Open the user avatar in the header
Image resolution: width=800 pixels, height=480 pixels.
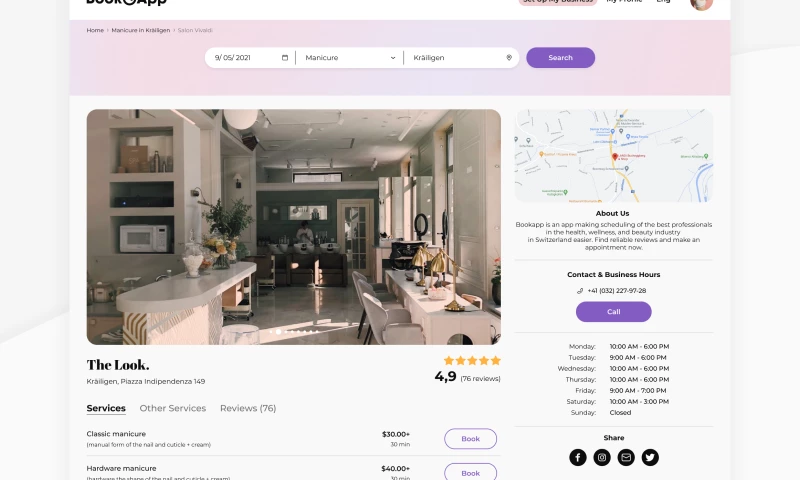701,3
